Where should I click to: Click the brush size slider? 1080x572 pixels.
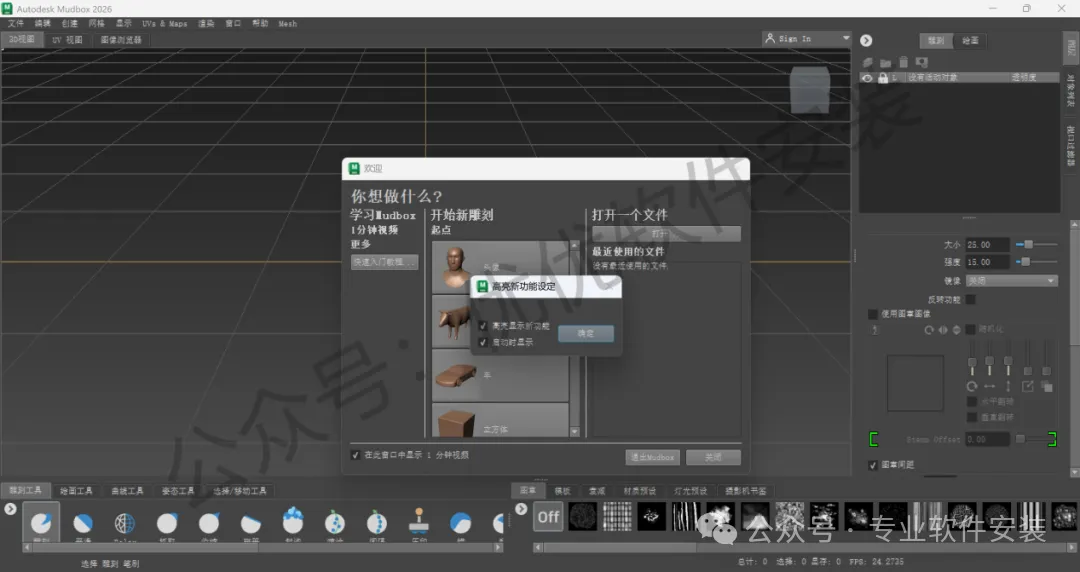(1037, 245)
